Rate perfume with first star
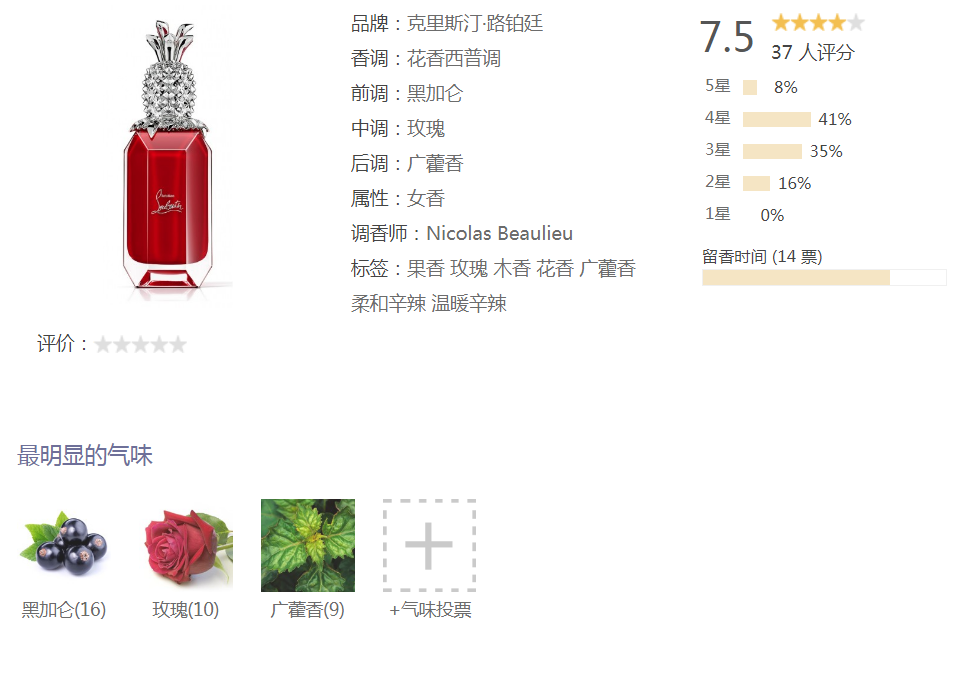Image resolution: width=956 pixels, height=677 pixels. 103,345
